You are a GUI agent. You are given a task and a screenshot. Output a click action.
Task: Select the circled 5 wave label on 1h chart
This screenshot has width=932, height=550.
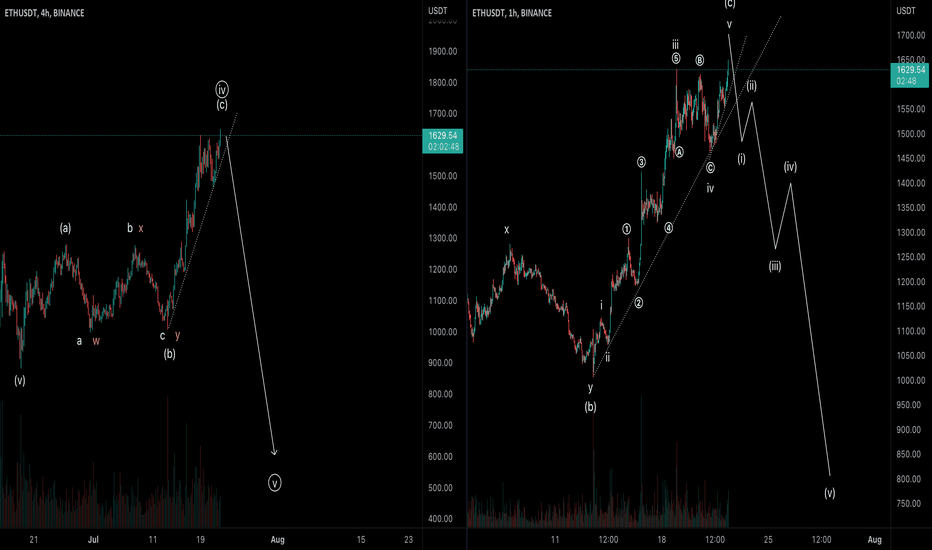676,58
